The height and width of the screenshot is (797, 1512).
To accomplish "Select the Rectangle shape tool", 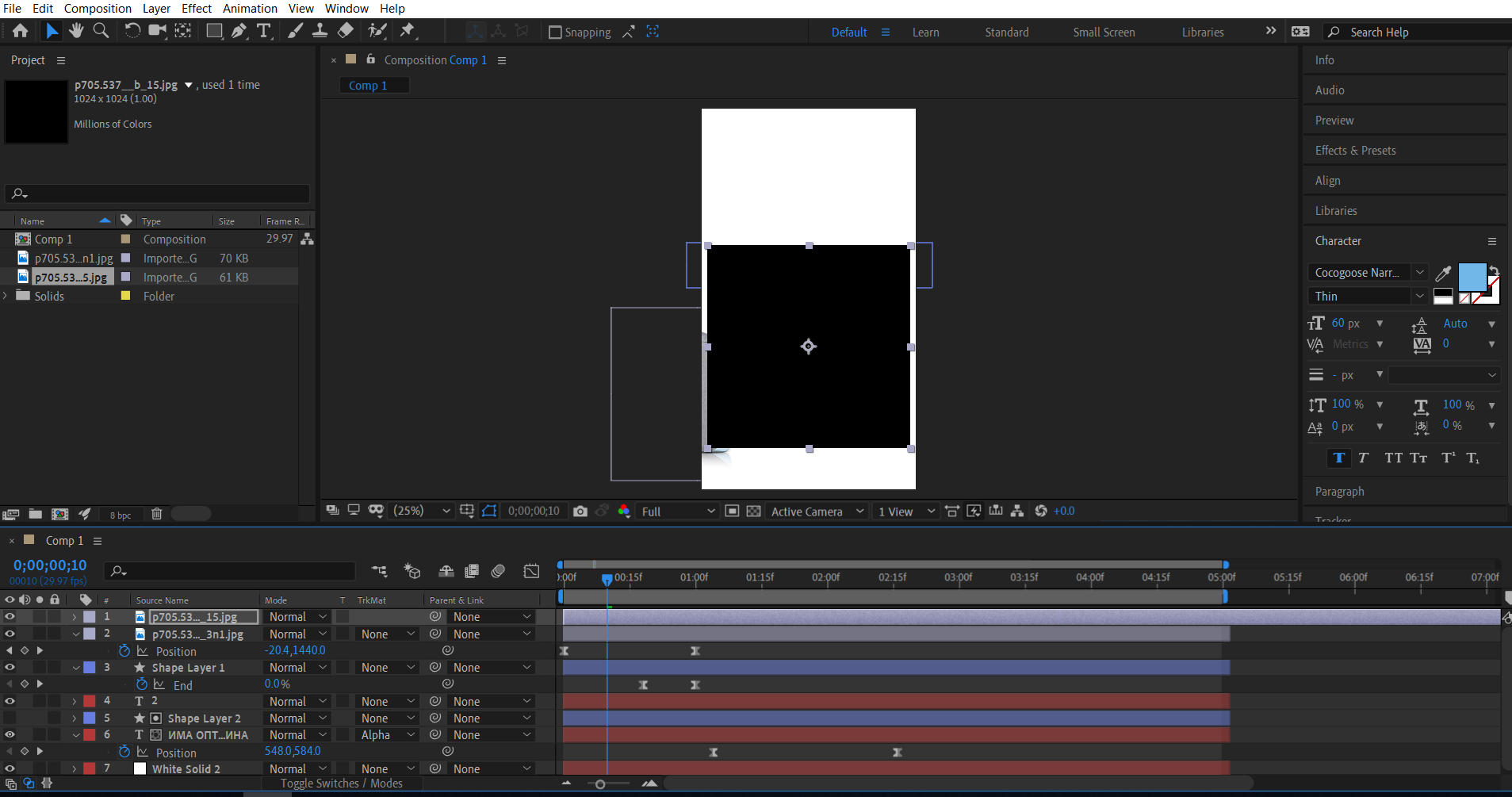I will pyautogui.click(x=214, y=31).
